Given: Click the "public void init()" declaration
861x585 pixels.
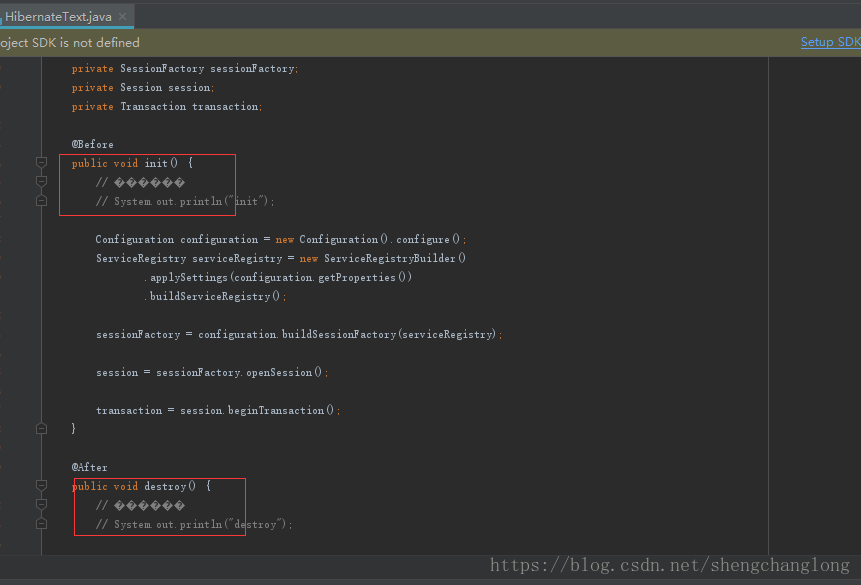Looking at the screenshot, I should (132, 163).
